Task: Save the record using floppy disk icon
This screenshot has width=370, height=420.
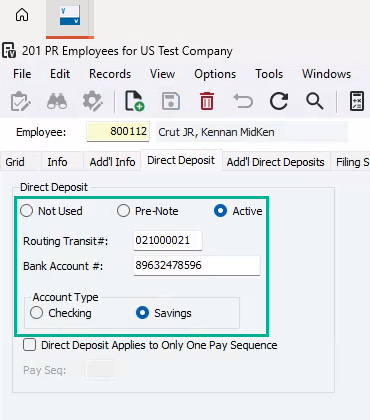Action: click(171, 101)
